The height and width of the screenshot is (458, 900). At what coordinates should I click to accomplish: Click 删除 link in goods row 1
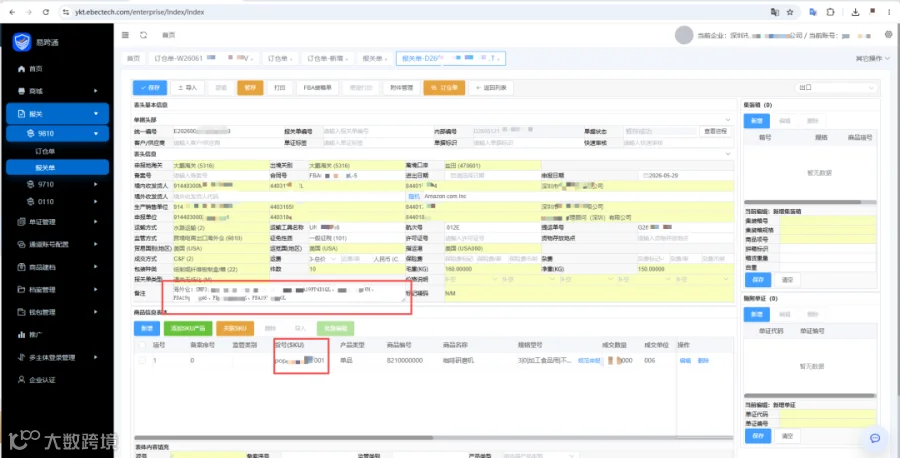pos(703,360)
